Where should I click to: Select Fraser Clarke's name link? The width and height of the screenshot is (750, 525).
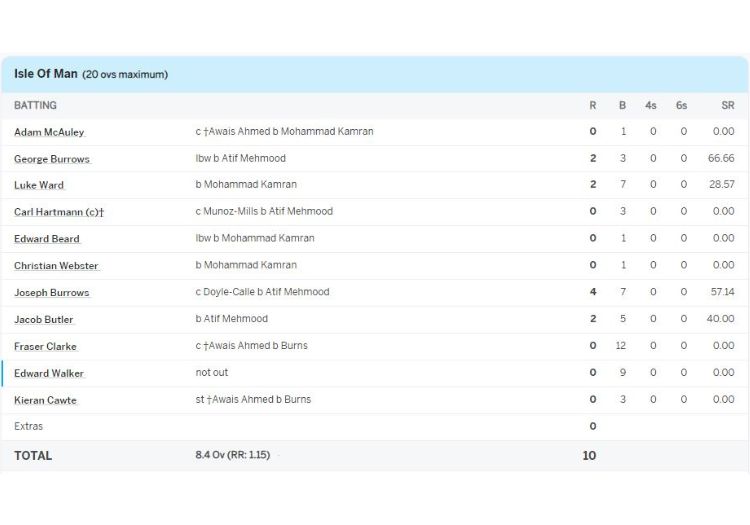pyautogui.click(x=45, y=347)
